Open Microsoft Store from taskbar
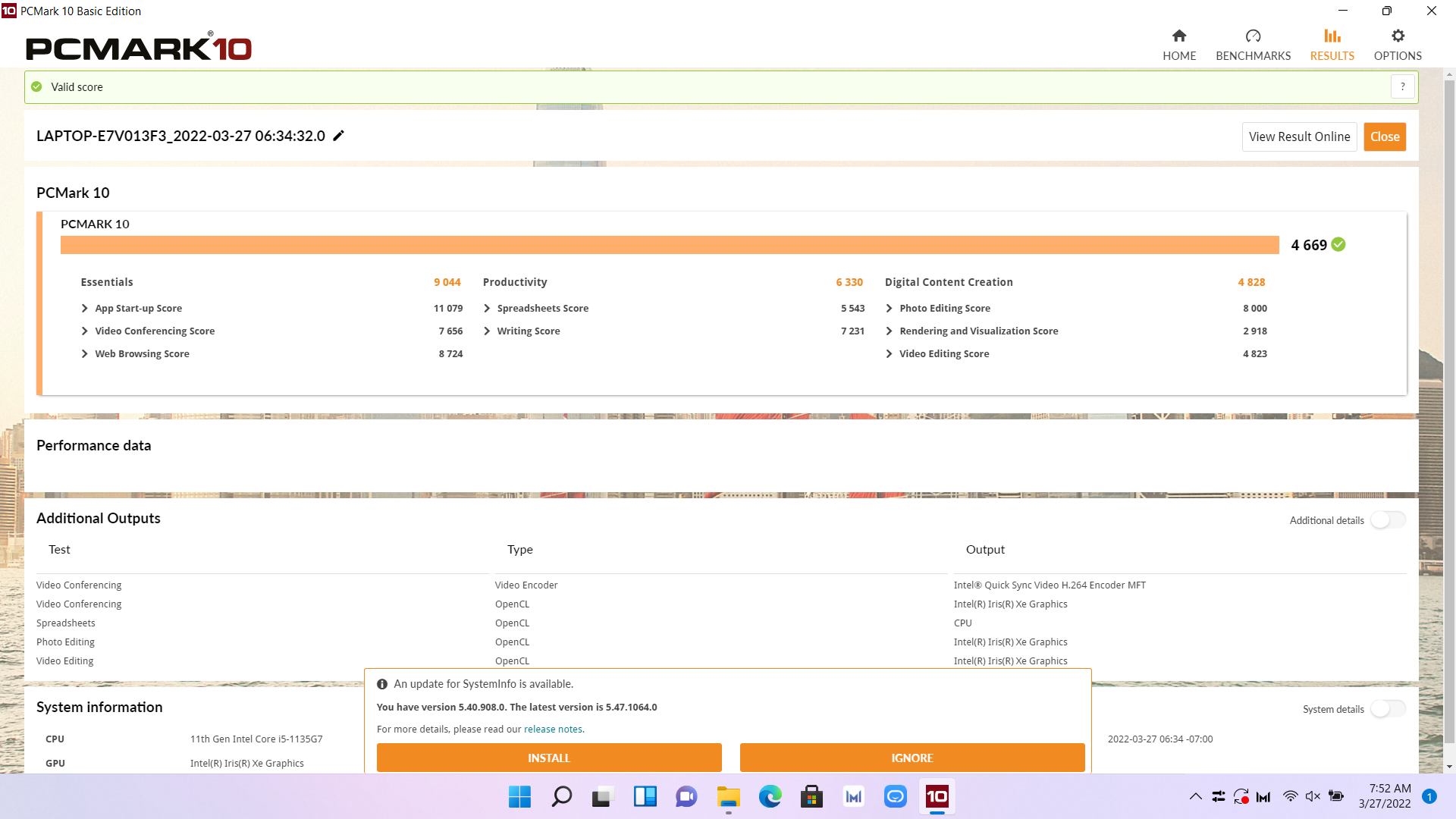This screenshot has width=1456, height=819. (x=811, y=796)
